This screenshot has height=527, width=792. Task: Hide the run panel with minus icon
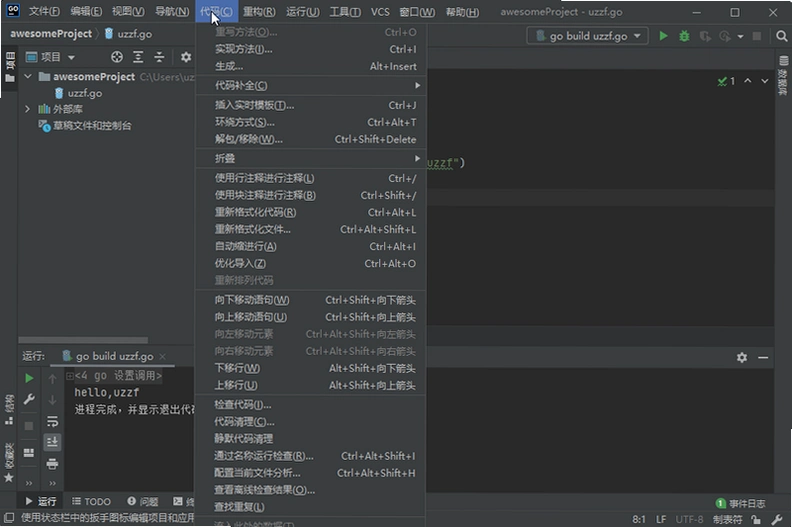click(x=763, y=358)
